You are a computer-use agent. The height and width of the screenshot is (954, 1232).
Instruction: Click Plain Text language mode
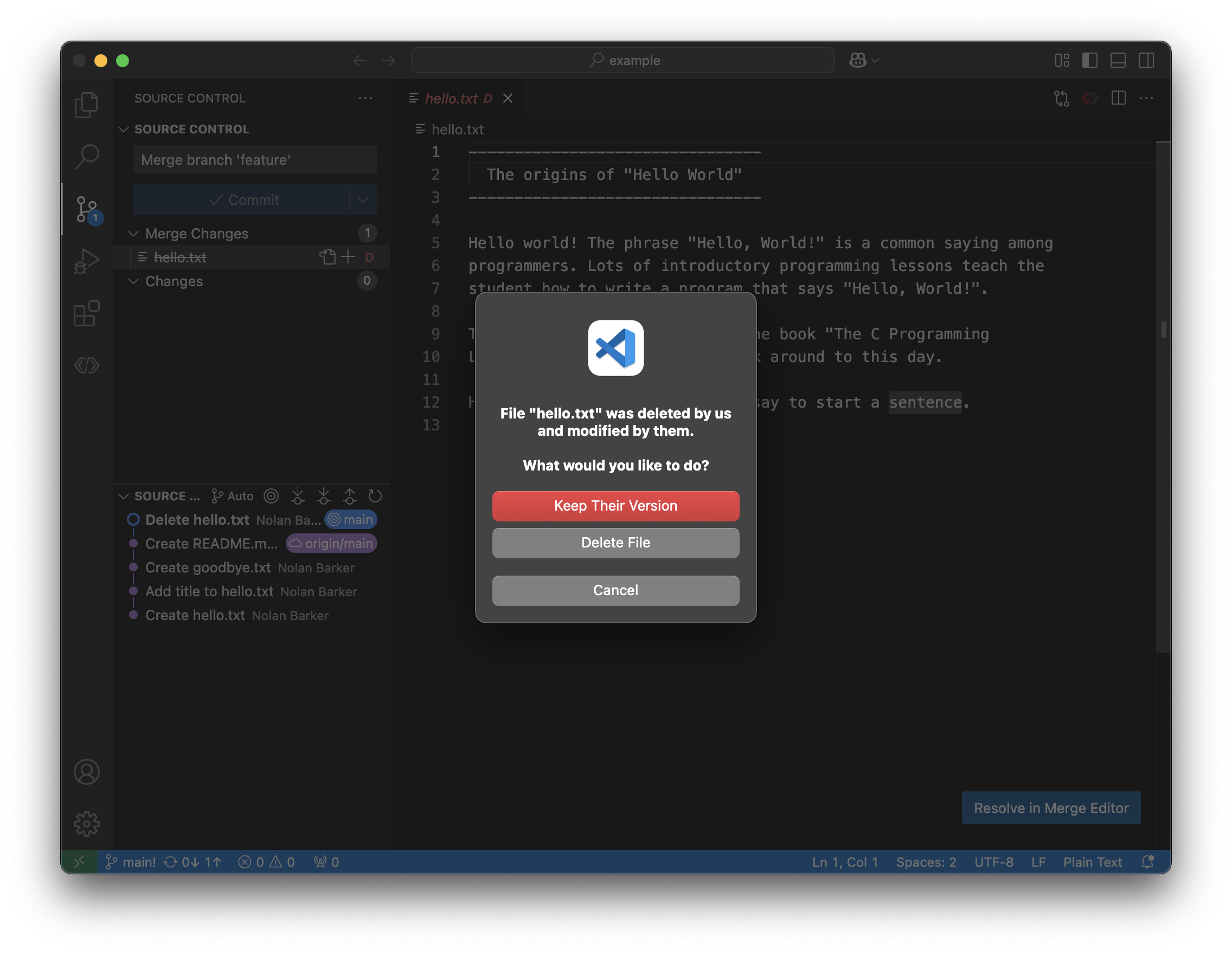pos(1092,861)
